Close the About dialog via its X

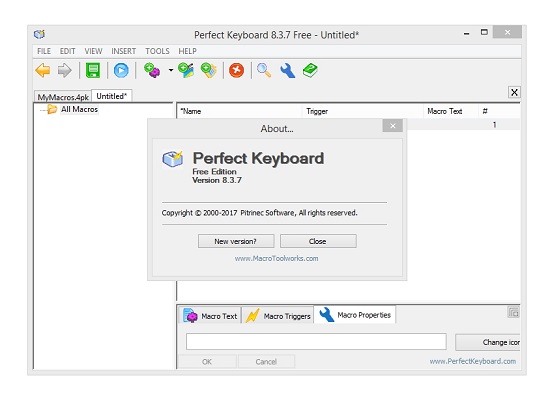393,126
